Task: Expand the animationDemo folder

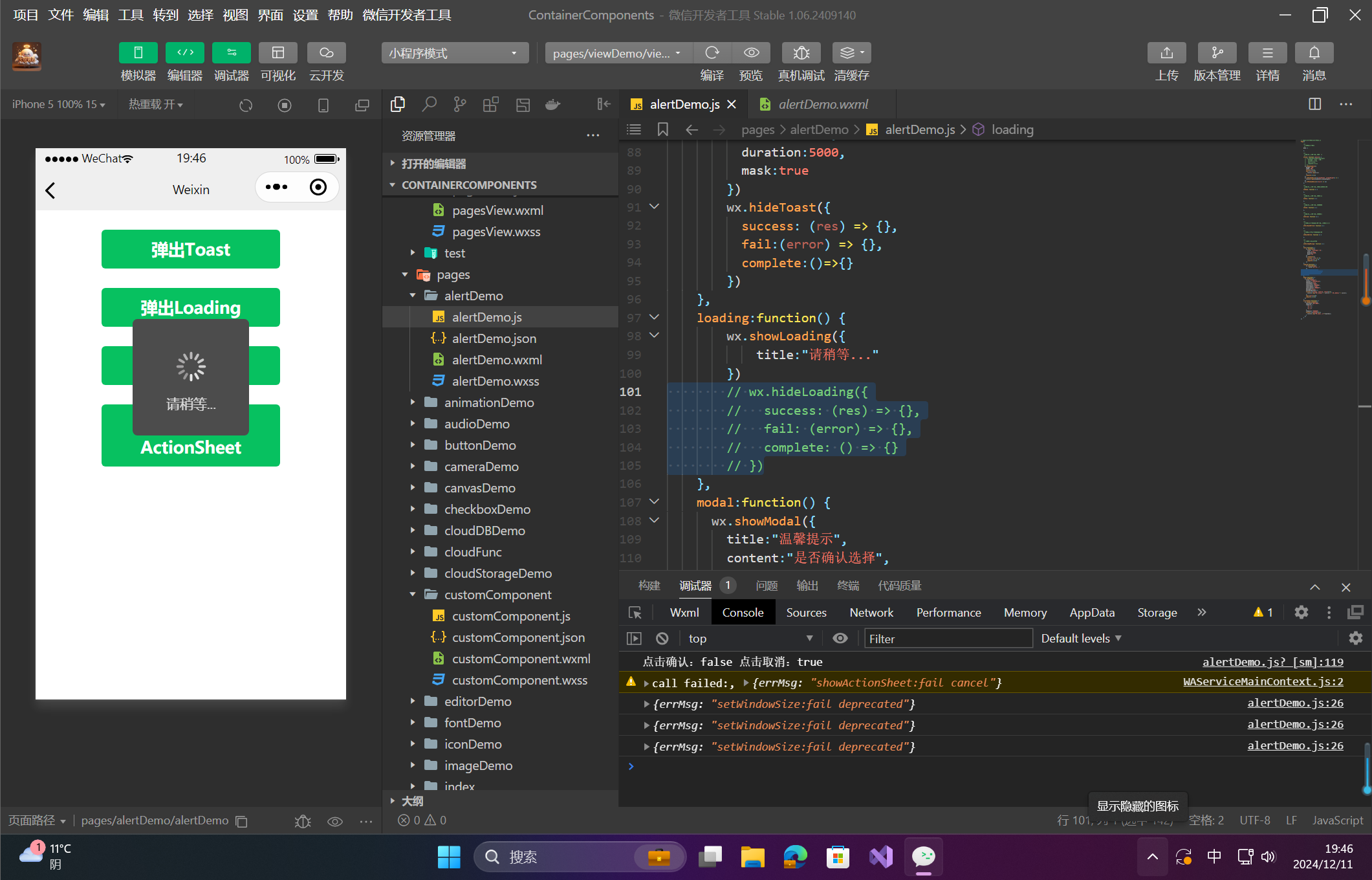Action: tap(488, 402)
